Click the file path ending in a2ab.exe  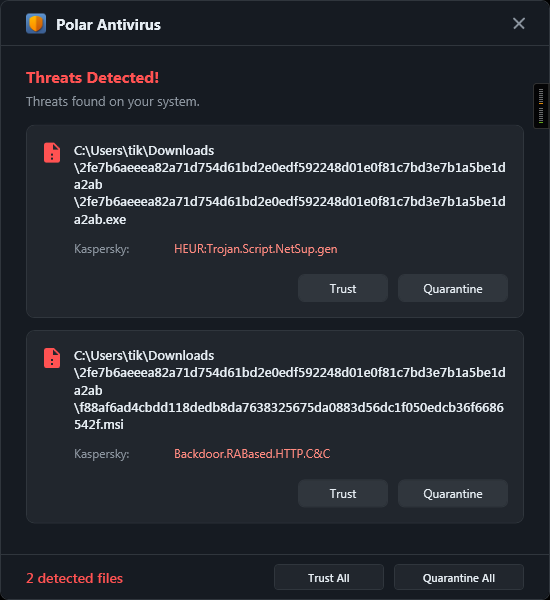[x=290, y=185]
